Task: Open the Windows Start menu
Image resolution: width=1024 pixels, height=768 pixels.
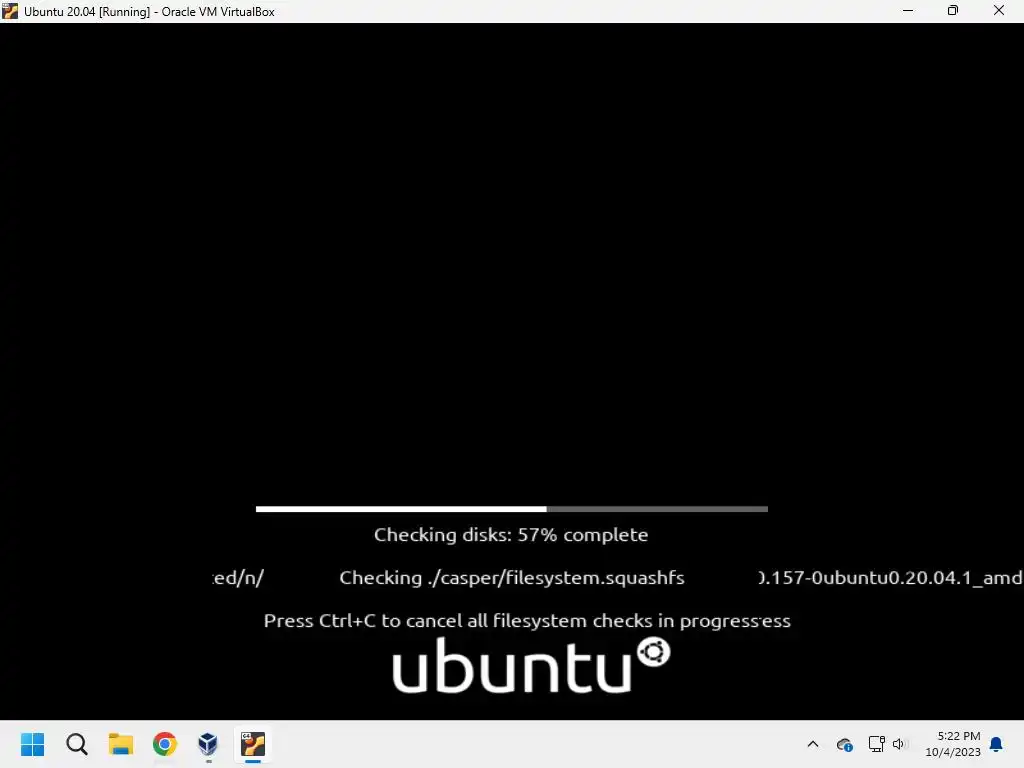Action: click(x=32, y=744)
